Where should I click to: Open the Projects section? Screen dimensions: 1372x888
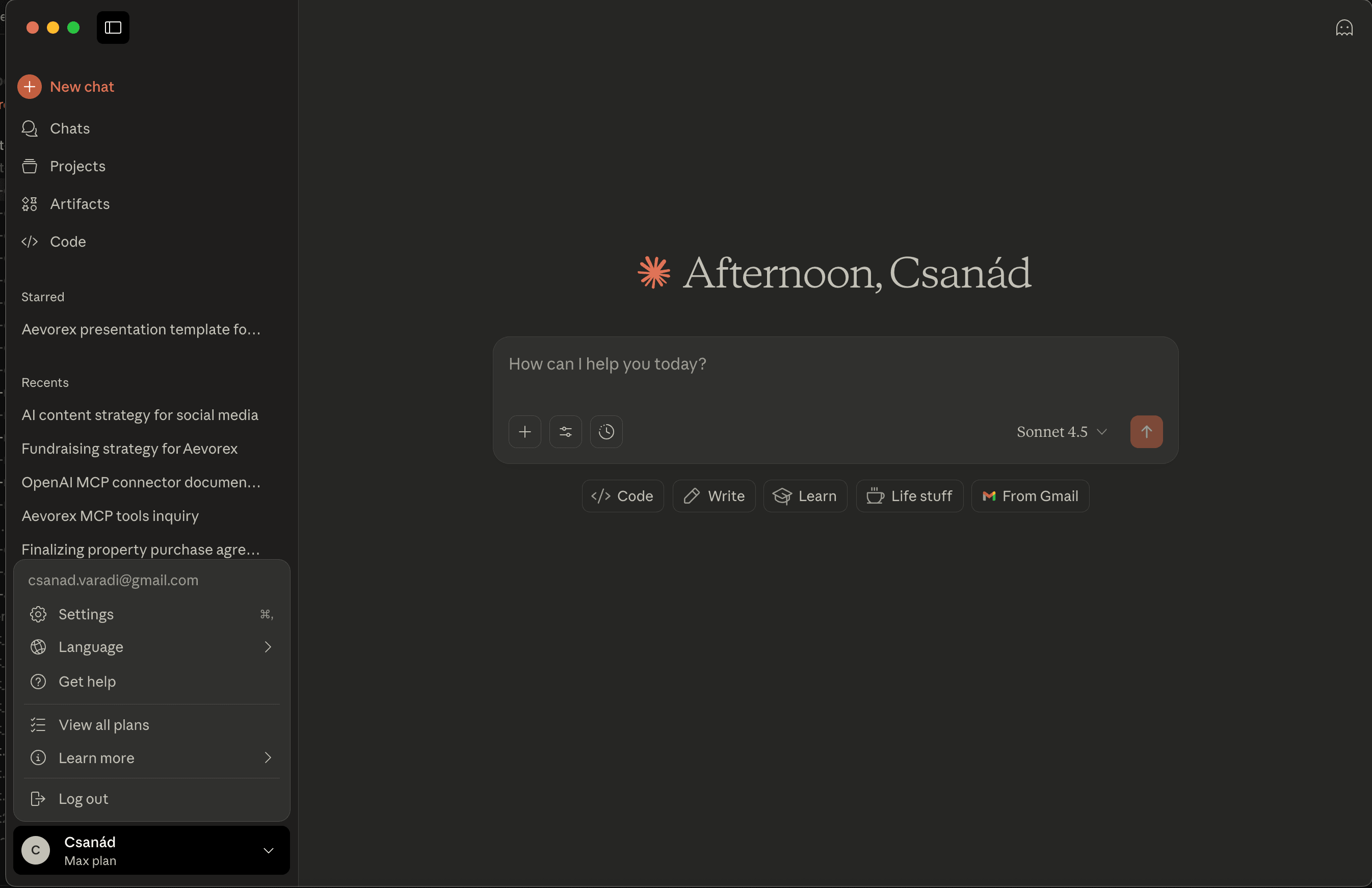pos(78,166)
